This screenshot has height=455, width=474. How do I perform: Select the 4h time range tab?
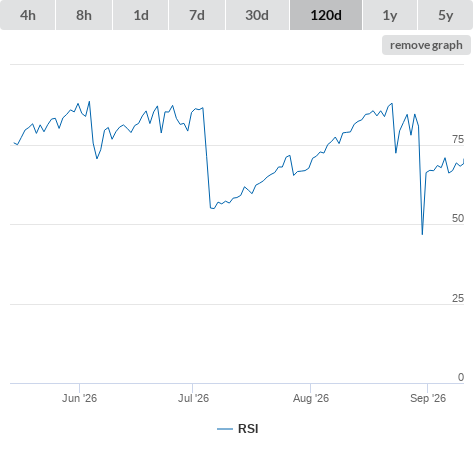point(28,15)
